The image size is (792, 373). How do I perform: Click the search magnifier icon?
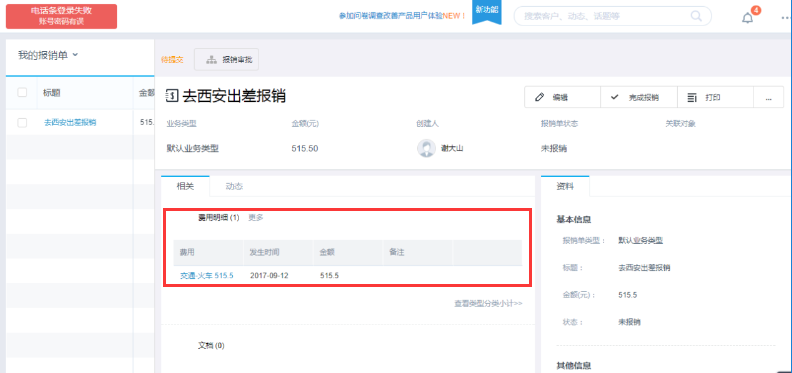coord(696,16)
